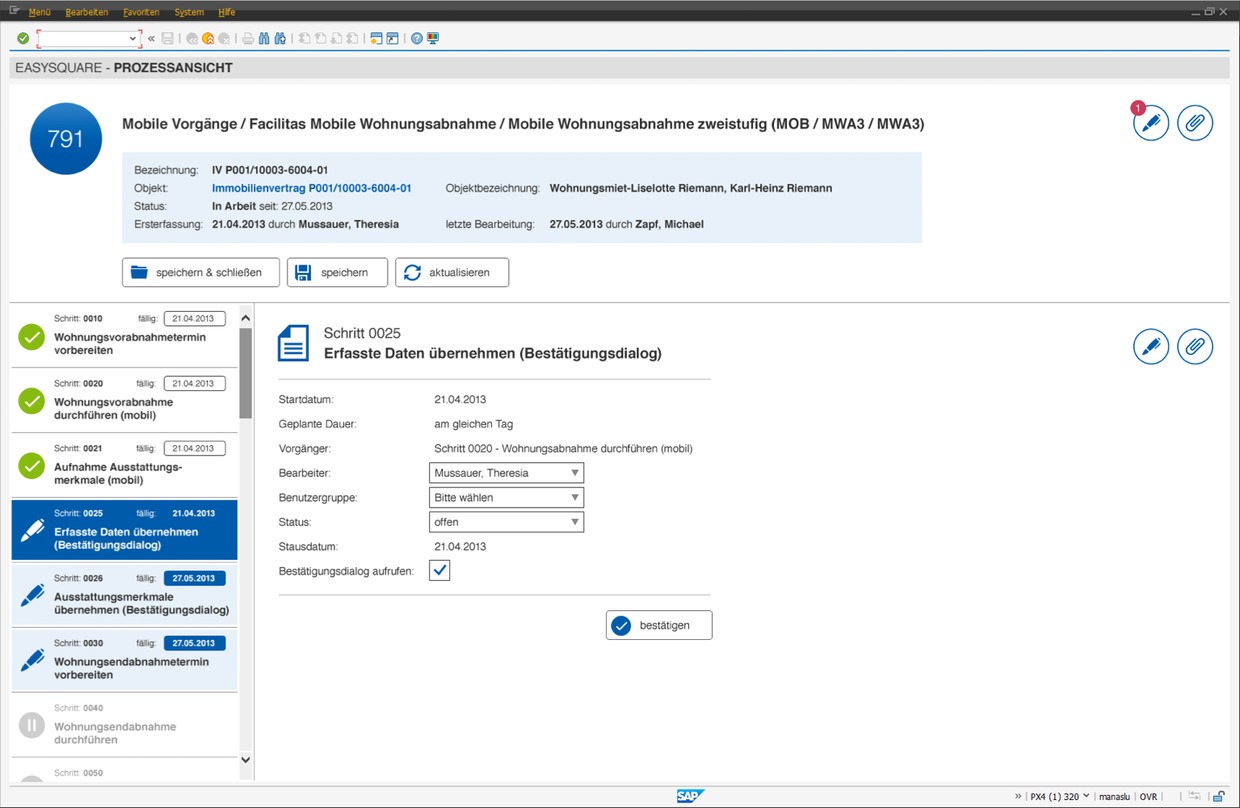Viewport: 1240px width, 808px height.
Task: Expand the Benutzergruppe dropdown
Action: (x=506, y=498)
